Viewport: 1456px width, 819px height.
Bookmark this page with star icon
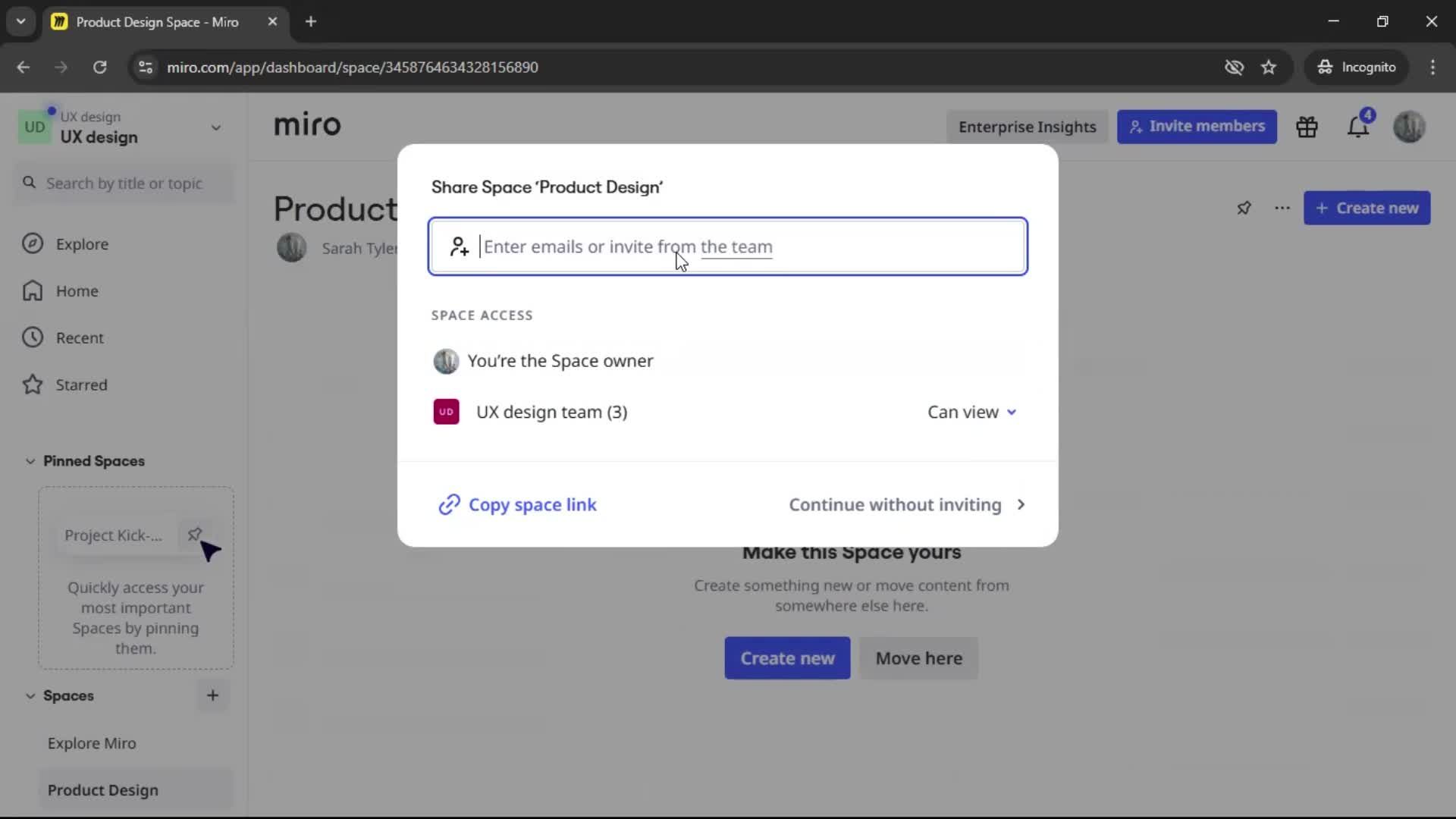click(x=1269, y=67)
